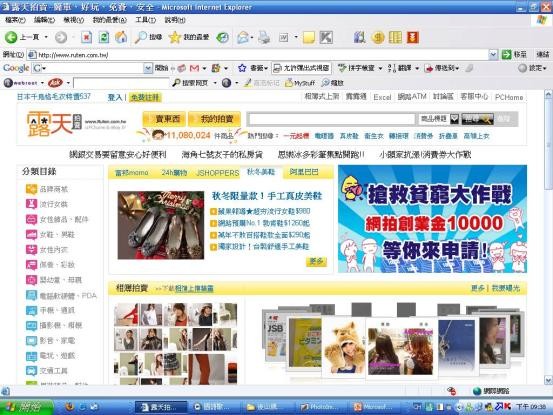Open the Mail icon dropdown arrow
This screenshot has width=553, height=415.
(x=251, y=37)
